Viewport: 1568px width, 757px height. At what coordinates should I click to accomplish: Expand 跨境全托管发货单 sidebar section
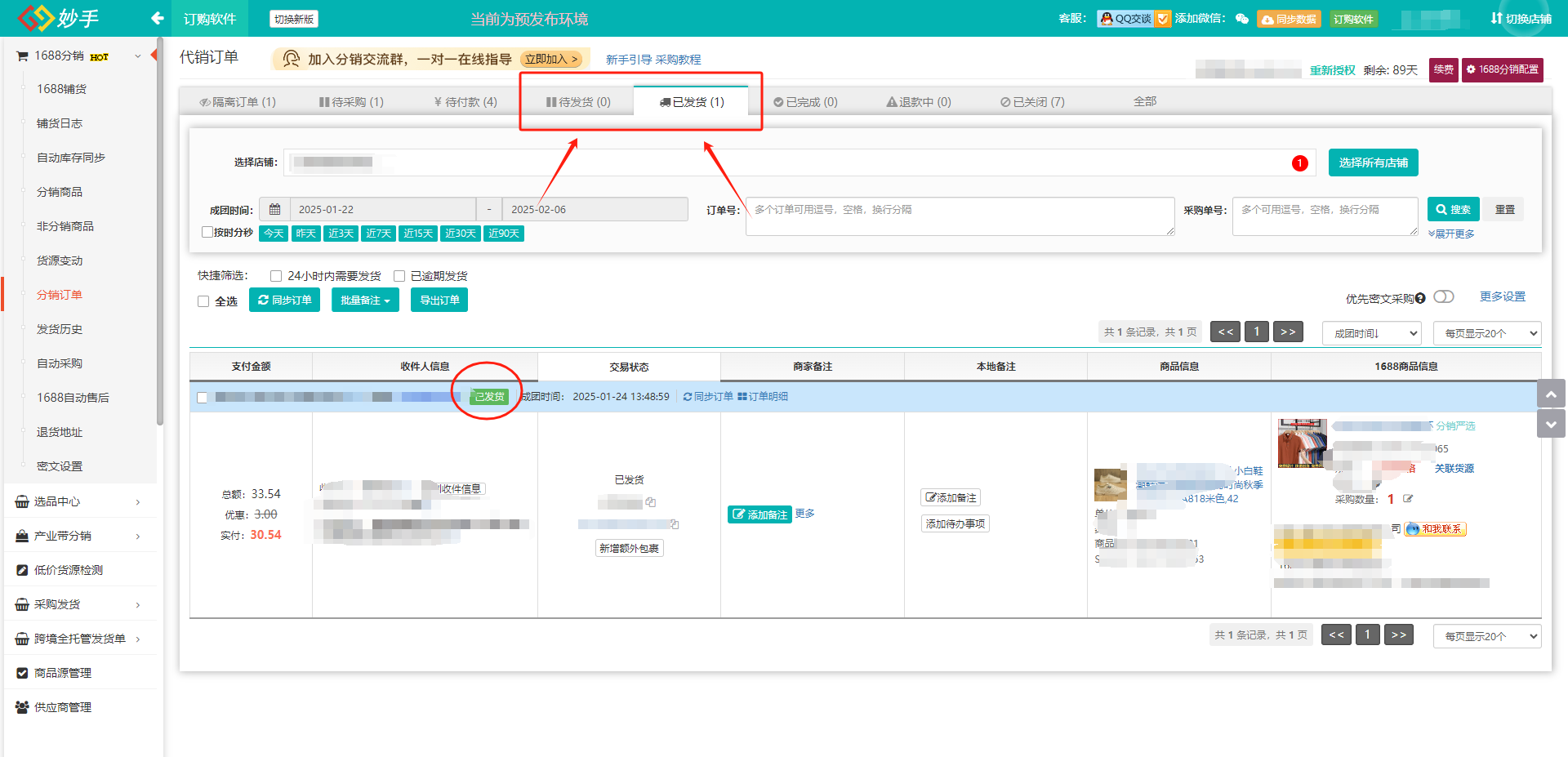78,639
